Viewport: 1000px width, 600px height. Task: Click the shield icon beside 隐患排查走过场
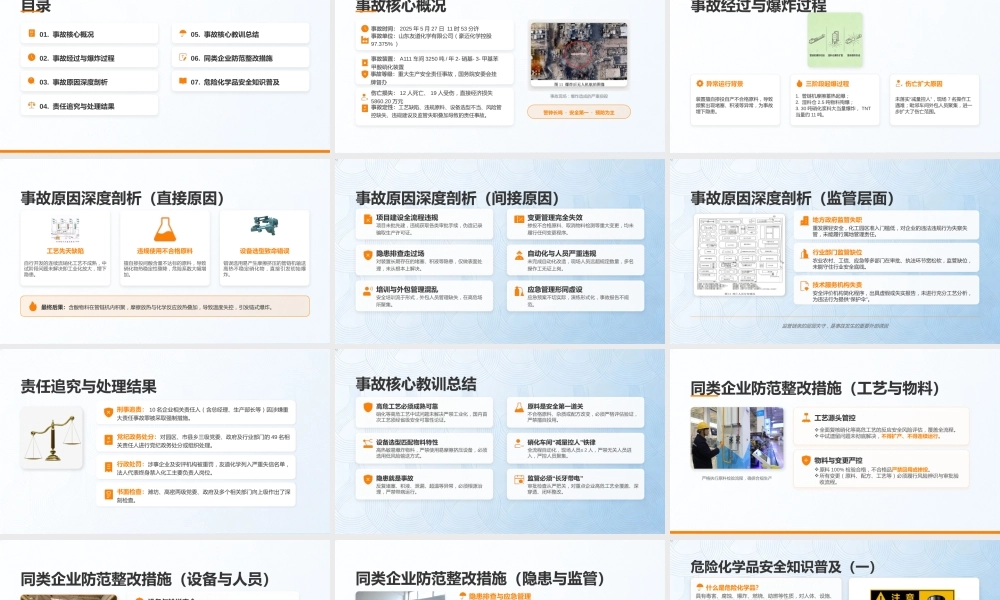coord(367,255)
